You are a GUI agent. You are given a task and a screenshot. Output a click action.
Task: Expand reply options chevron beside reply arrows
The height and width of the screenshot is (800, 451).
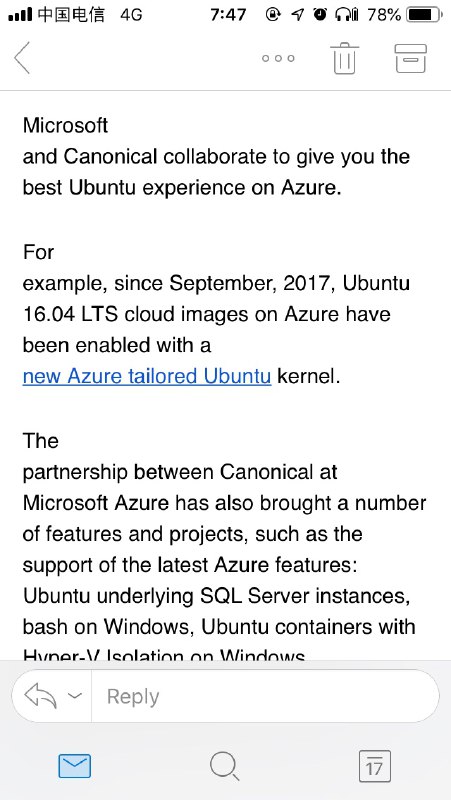click(75, 696)
